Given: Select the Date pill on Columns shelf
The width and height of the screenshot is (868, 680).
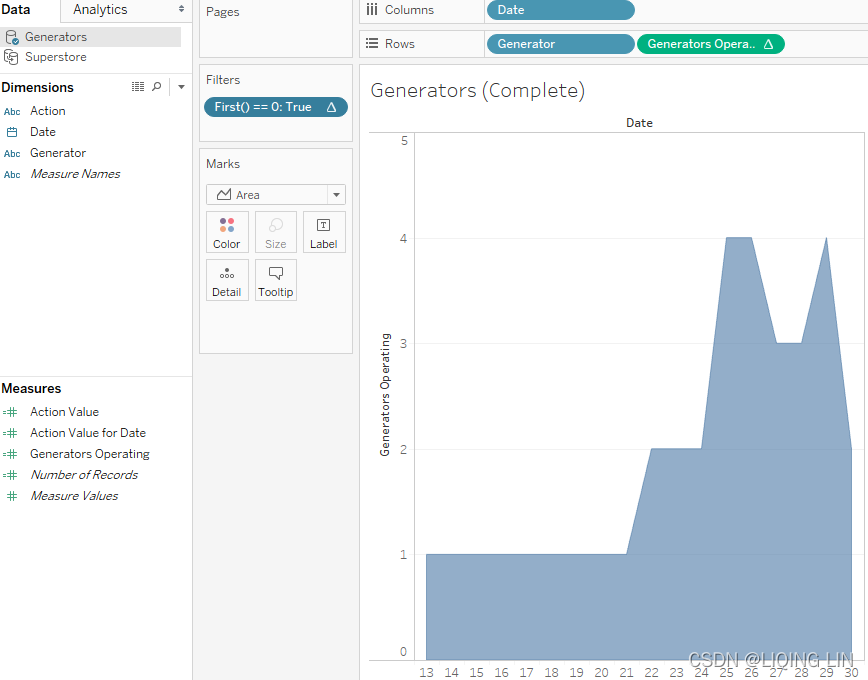Looking at the screenshot, I should tap(560, 10).
